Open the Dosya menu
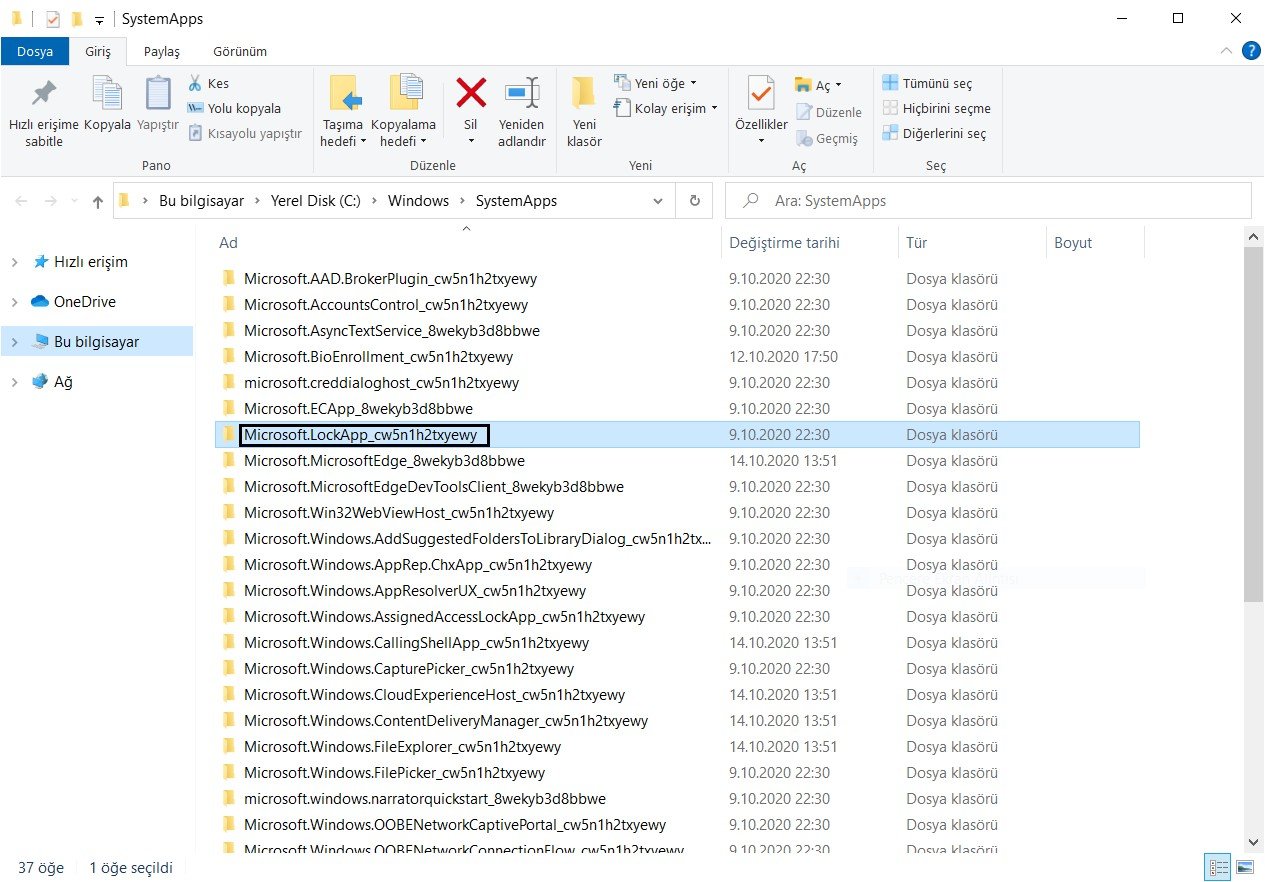Viewport: 1265px width, 882px height. pos(35,51)
